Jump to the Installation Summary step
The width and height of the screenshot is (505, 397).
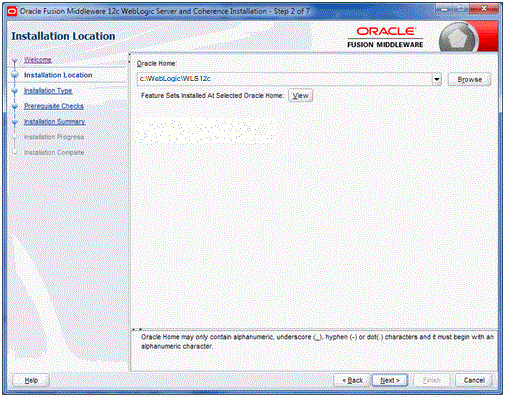(x=54, y=122)
